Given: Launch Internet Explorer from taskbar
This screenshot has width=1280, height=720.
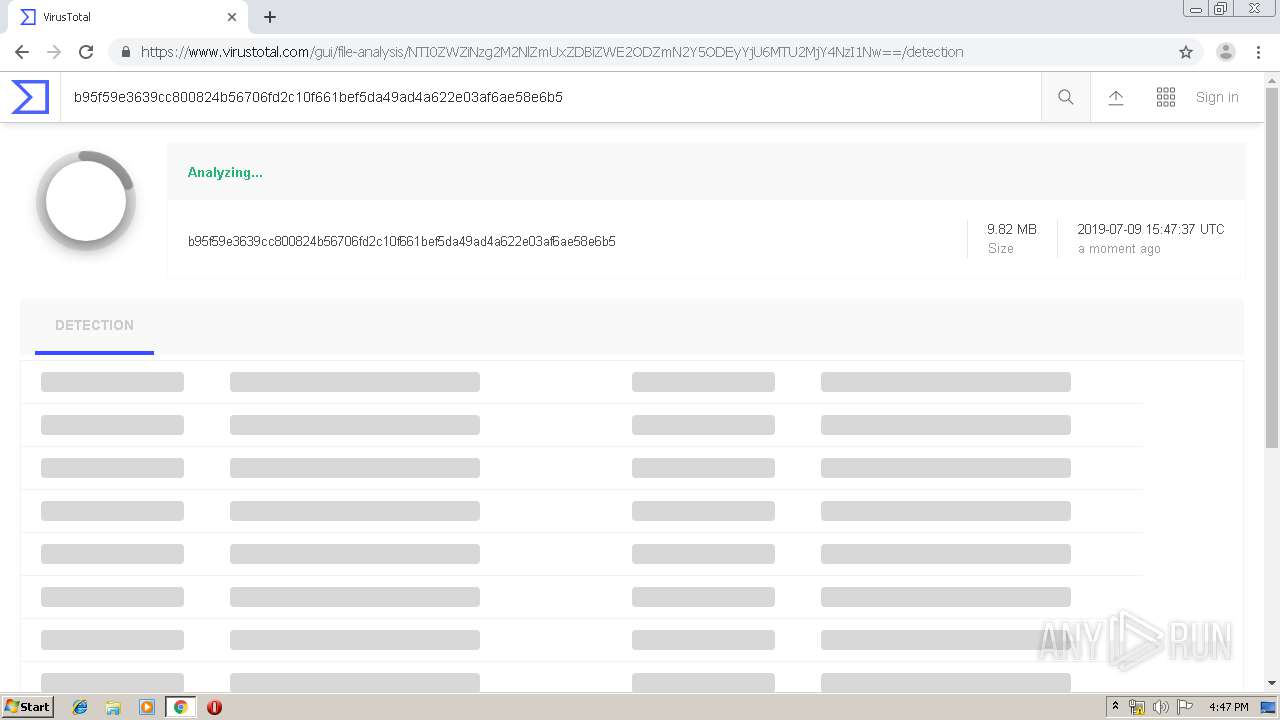Looking at the screenshot, I should pyautogui.click(x=80, y=707).
